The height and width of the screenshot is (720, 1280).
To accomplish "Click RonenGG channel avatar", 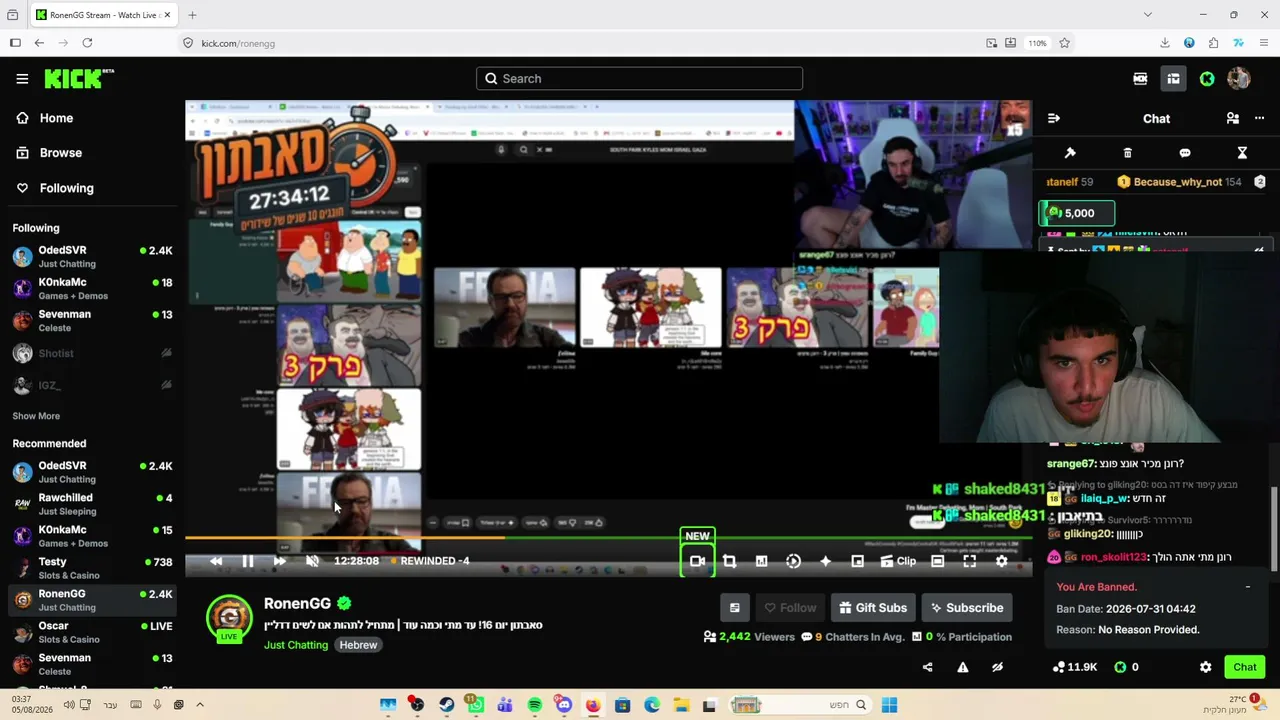I will point(229,617).
